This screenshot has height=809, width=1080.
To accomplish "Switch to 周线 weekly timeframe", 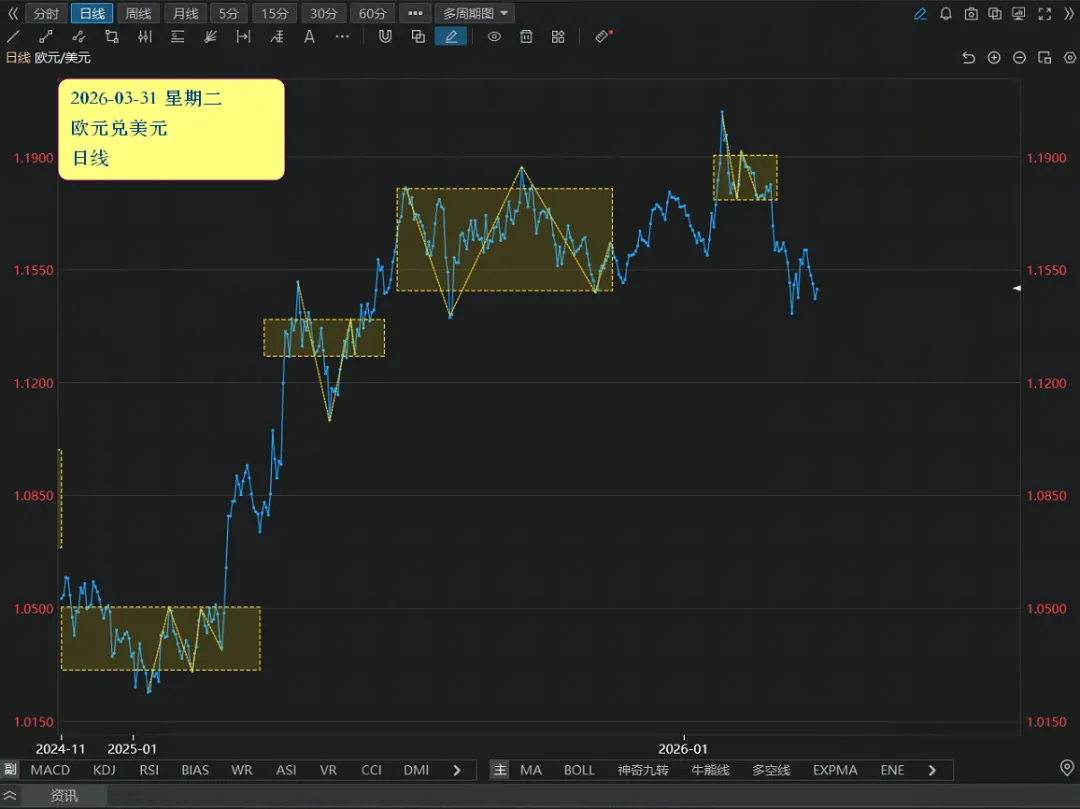I will 138,14.
